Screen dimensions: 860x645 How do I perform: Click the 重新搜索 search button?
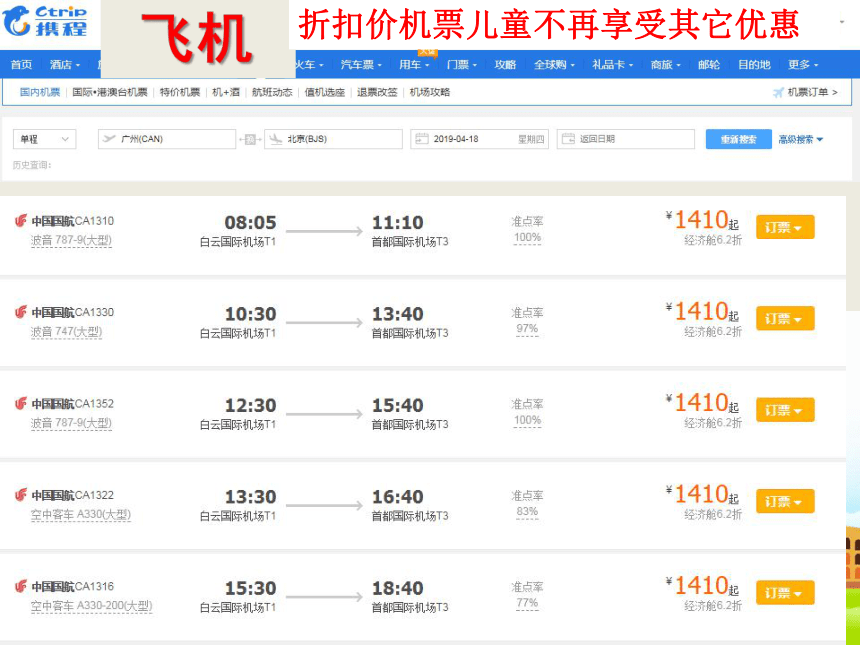[x=738, y=139]
